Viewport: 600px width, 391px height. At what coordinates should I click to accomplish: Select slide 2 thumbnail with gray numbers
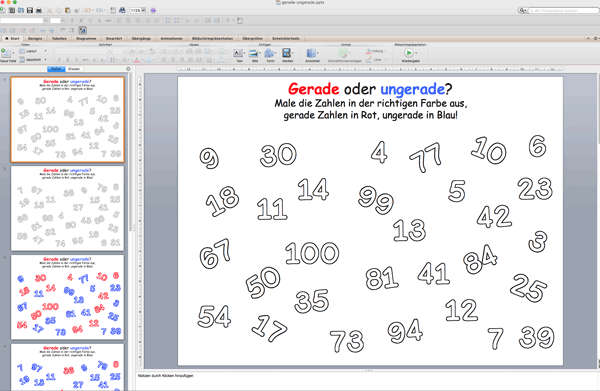point(67,208)
